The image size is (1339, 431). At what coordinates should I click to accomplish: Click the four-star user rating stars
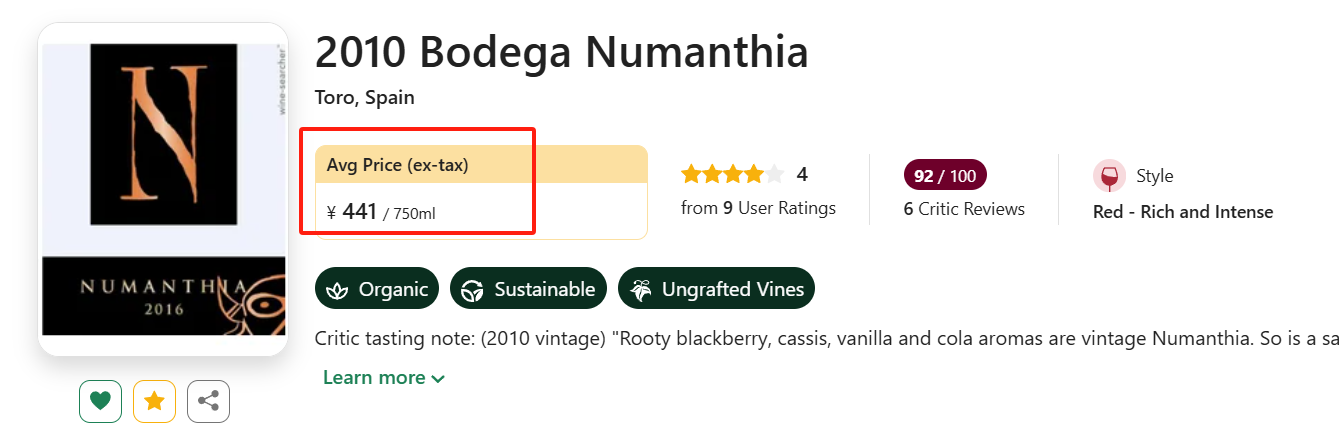[733, 175]
